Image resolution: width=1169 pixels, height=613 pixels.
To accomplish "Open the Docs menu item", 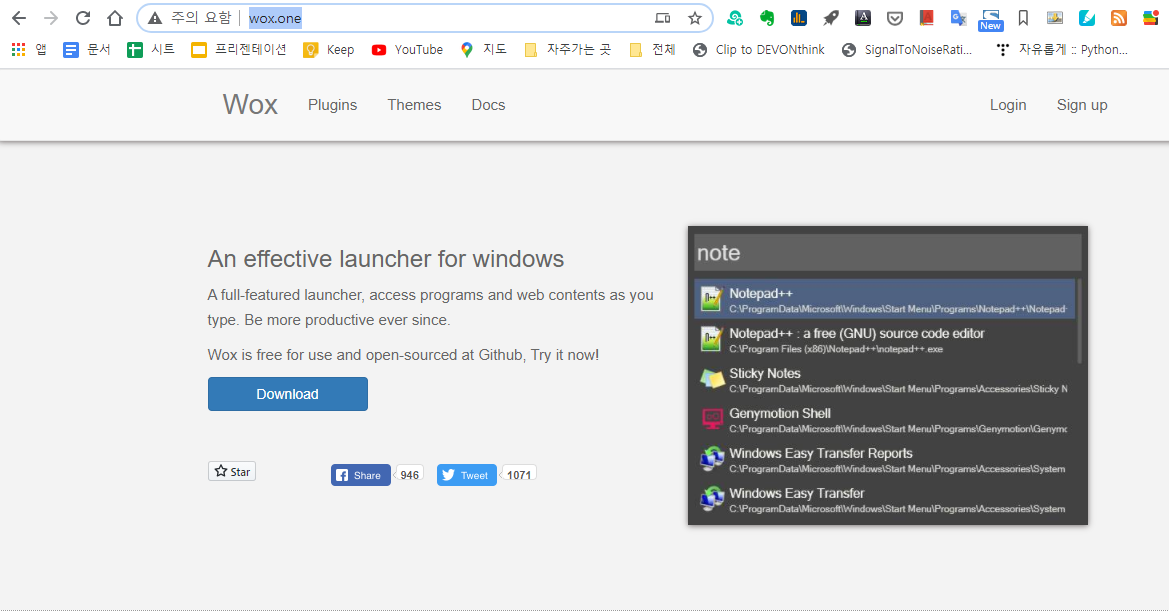I will [488, 105].
